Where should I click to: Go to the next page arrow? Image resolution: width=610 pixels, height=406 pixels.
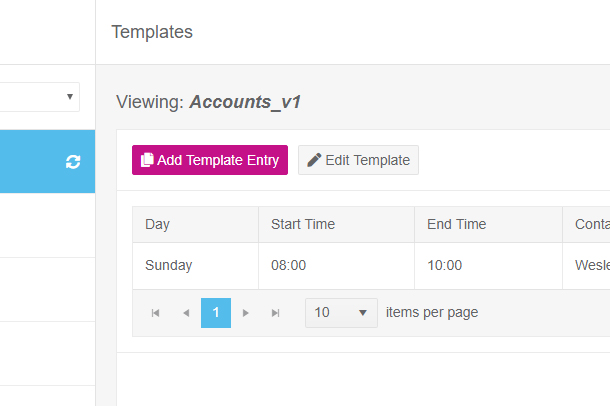click(x=245, y=313)
